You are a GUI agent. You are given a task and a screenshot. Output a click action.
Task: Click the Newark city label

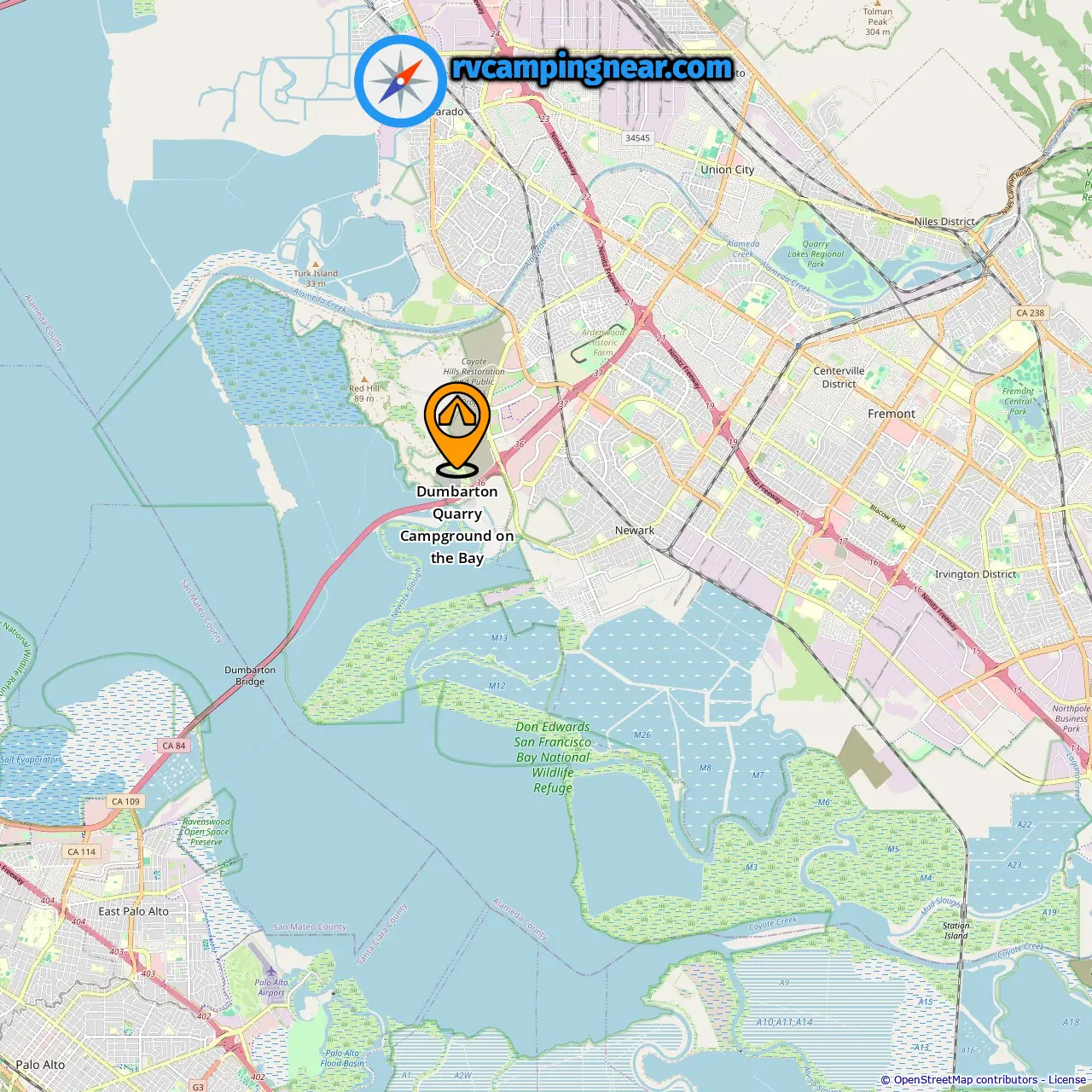635,530
